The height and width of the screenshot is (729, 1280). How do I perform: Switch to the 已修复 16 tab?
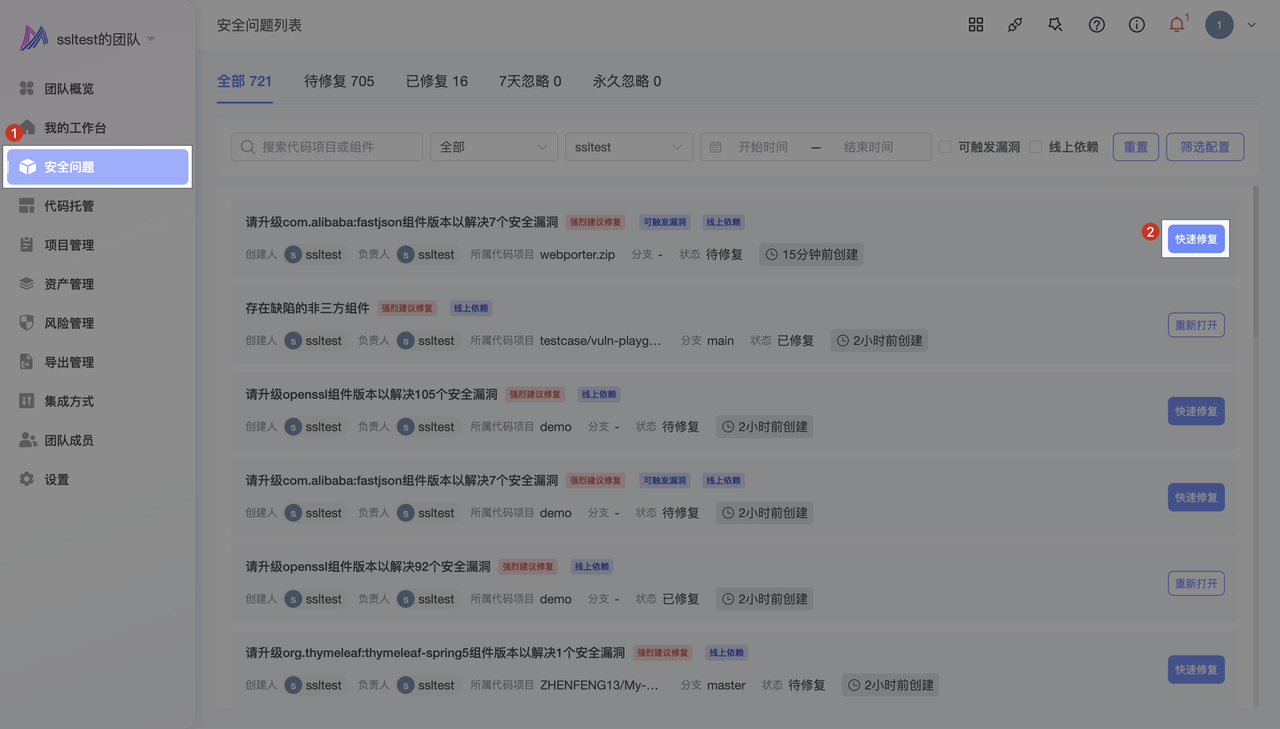pyautogui.click(x=436, y=81)
